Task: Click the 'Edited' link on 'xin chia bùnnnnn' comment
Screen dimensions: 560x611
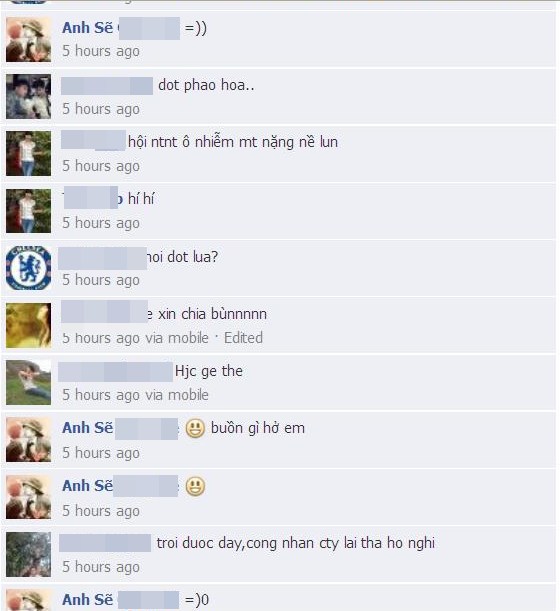Action: [x=243, y=338]
